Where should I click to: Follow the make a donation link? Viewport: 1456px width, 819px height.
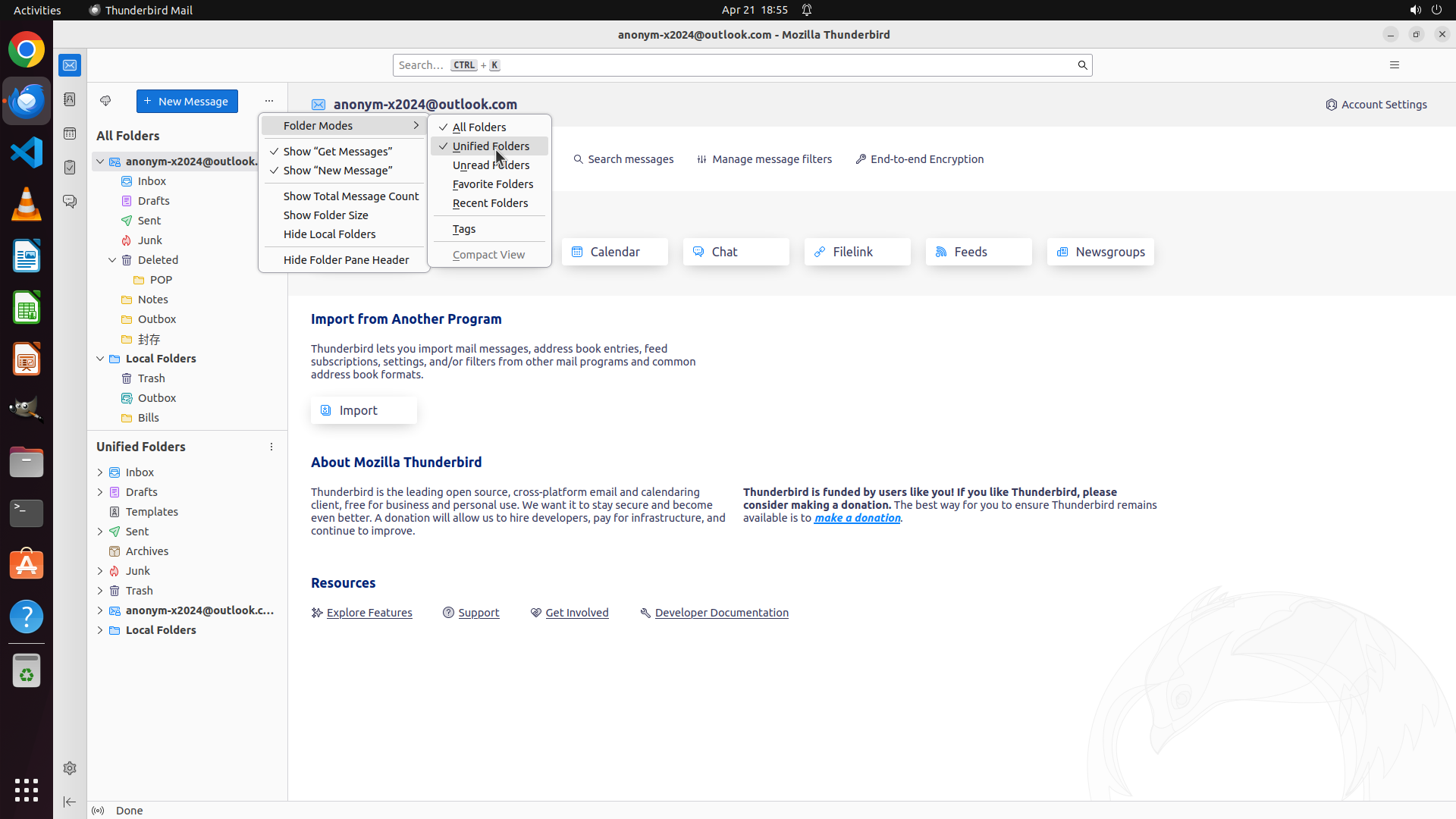click(x=857, y=518)
